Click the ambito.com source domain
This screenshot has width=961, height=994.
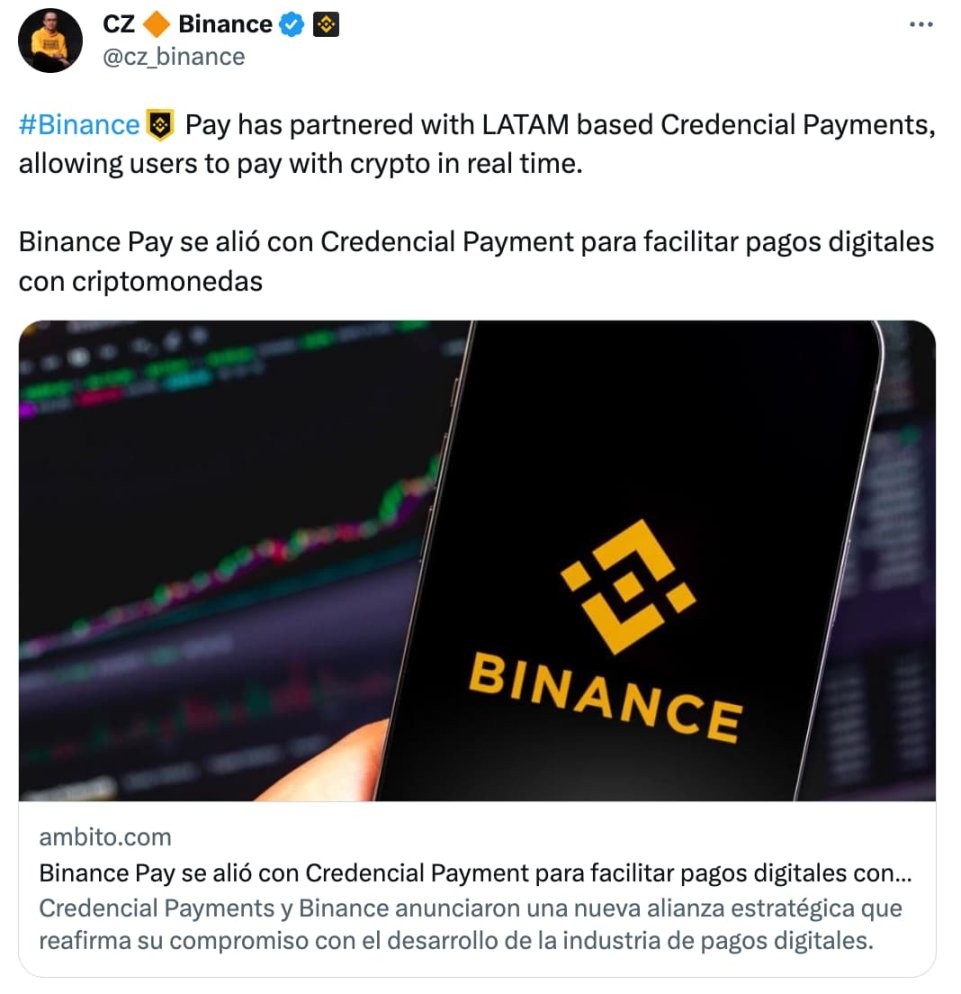click(x=105, y=837)
